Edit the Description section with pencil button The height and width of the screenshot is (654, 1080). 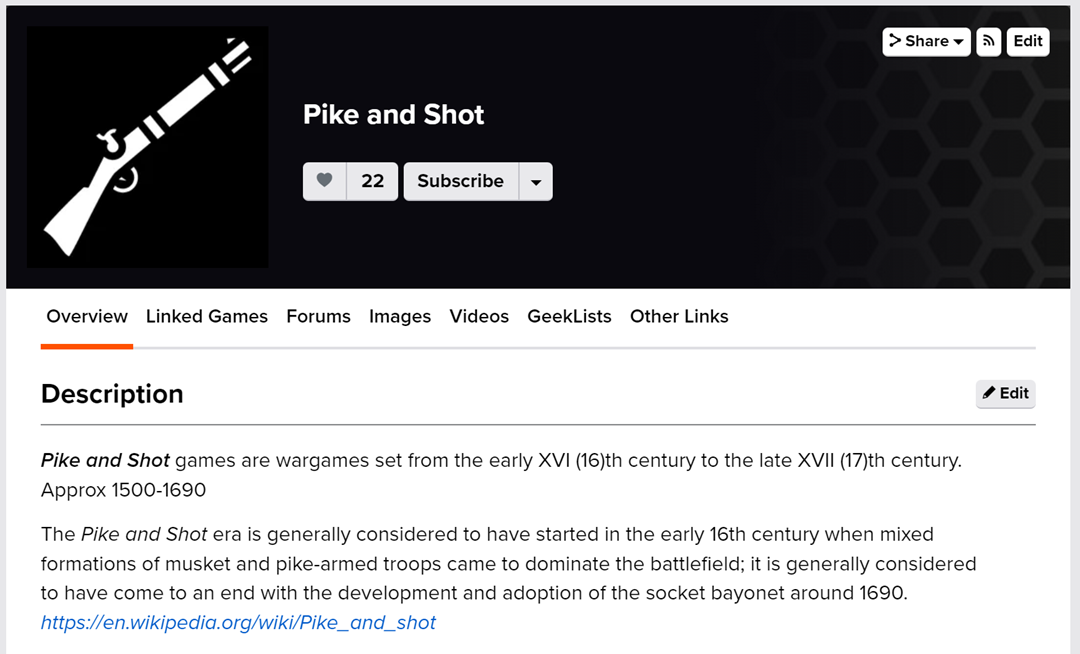tap(1005, 393)
